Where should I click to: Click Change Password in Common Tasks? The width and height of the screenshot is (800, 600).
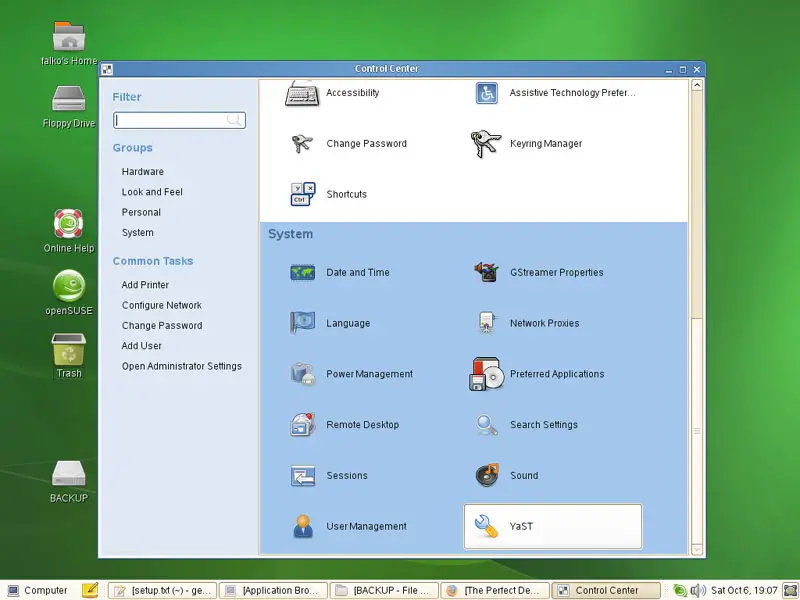162,326
